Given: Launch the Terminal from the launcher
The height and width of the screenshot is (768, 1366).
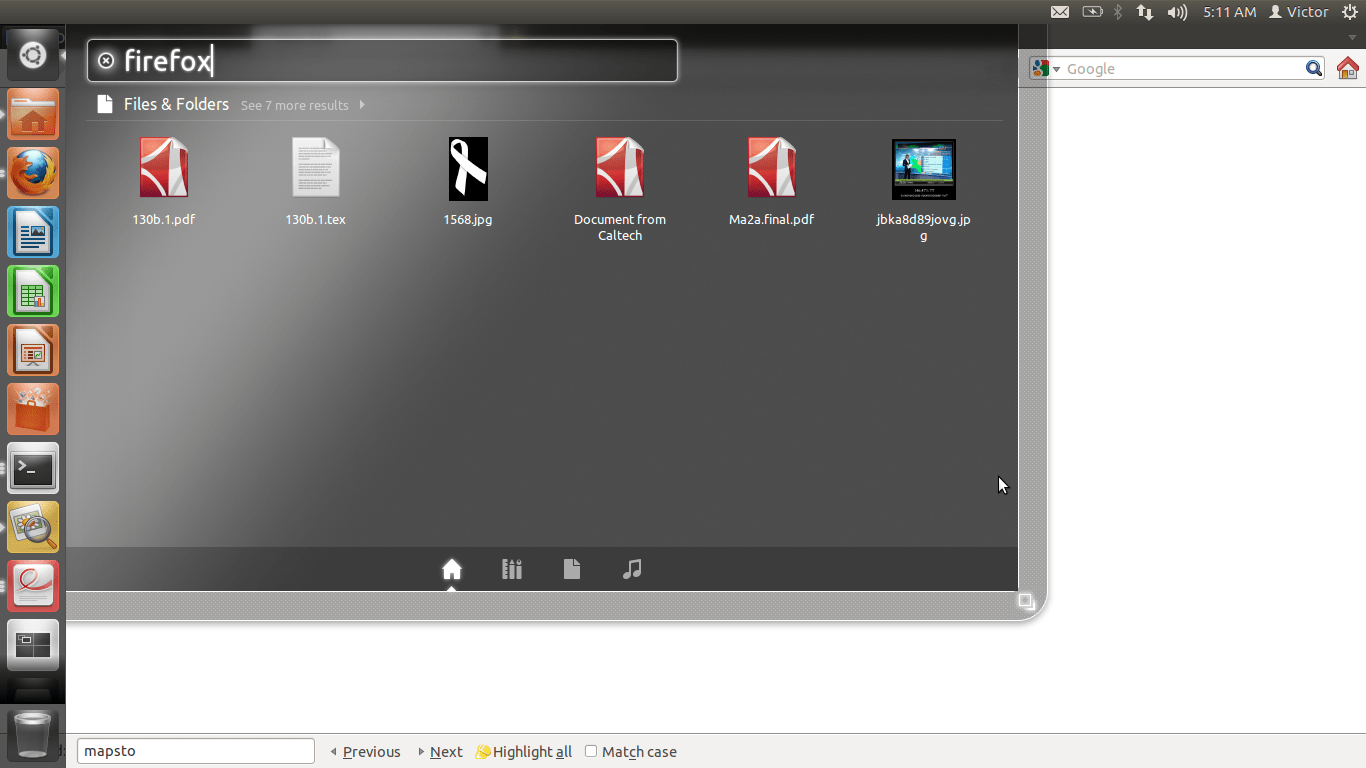Looking at the screenshot, I should coord(33,469).
